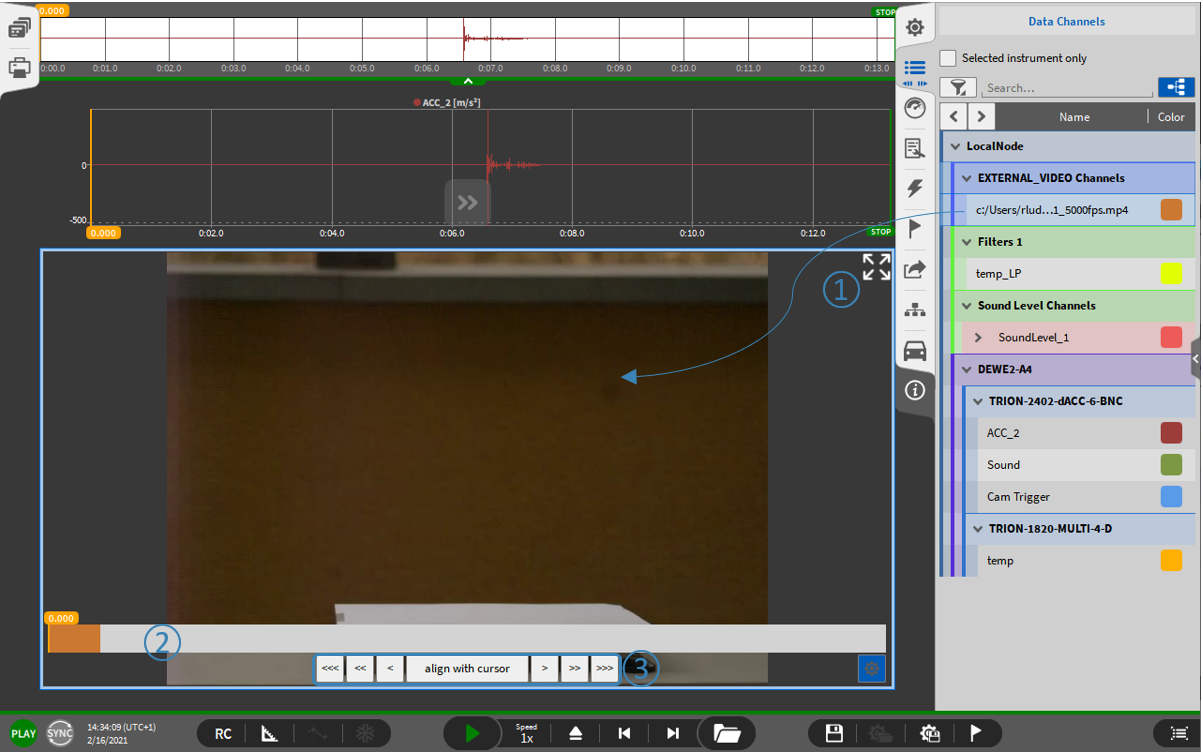Image resolution: width=1203 pixels, height=753 pixels.
Task: Open video instrument settings gear
Action: tap(871, 668)
